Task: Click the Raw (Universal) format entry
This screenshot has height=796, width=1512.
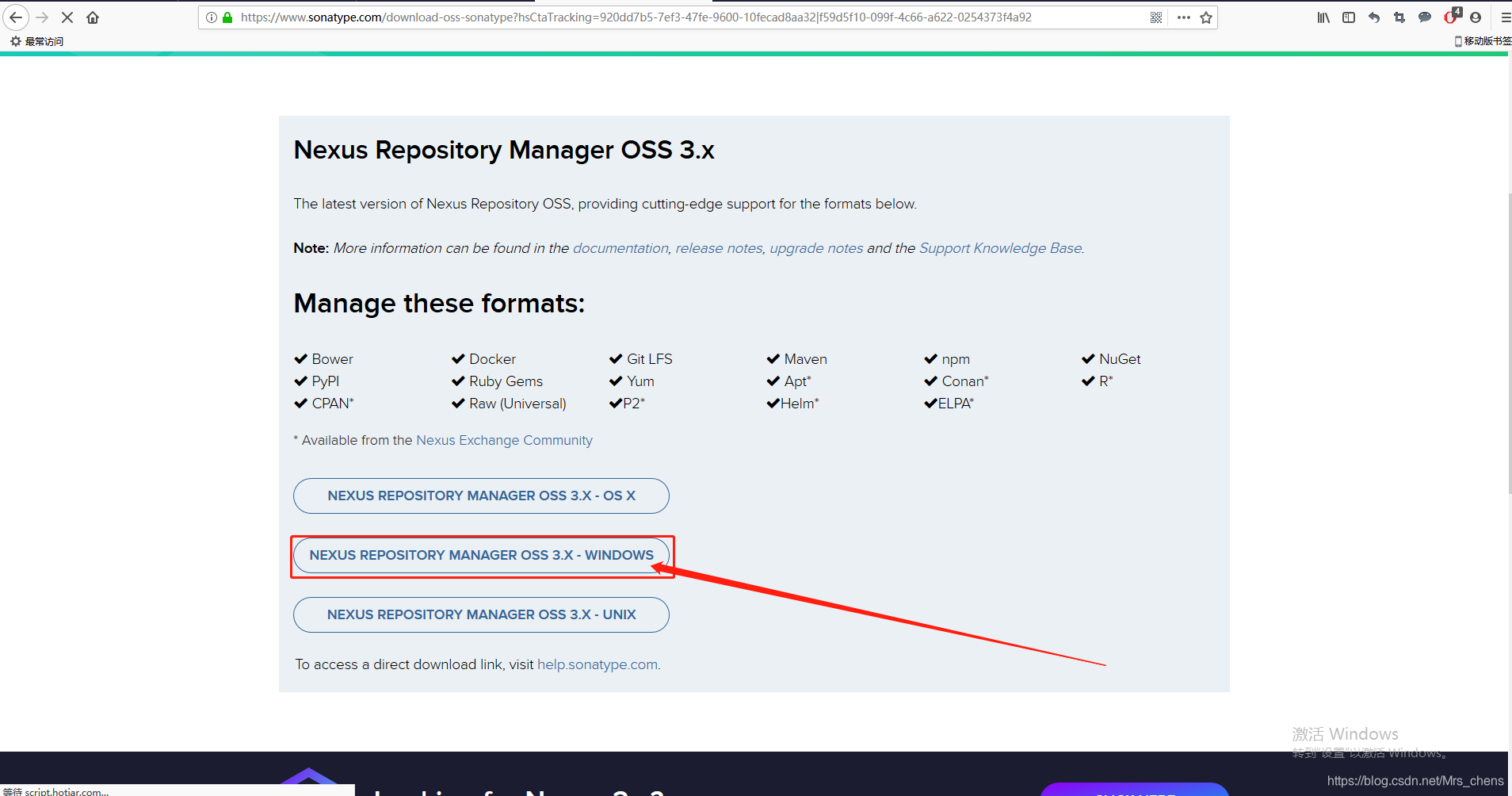Action: click(x=509, y=404)
